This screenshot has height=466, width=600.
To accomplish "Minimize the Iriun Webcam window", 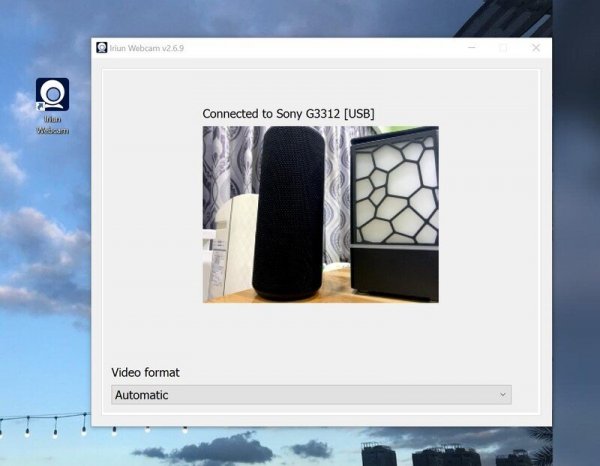I will pos(469,47).
